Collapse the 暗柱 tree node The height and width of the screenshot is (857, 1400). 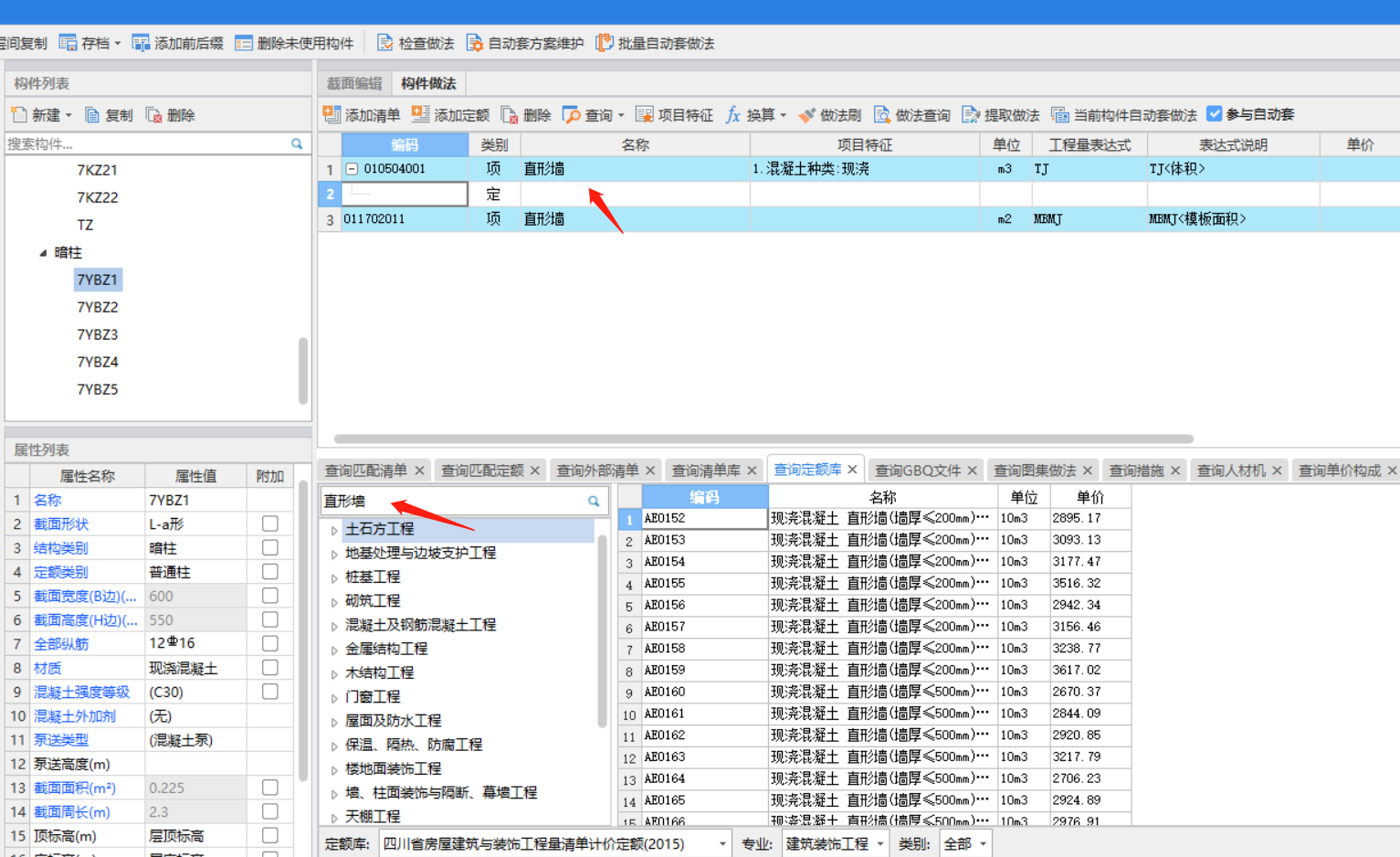coord(43,253)
